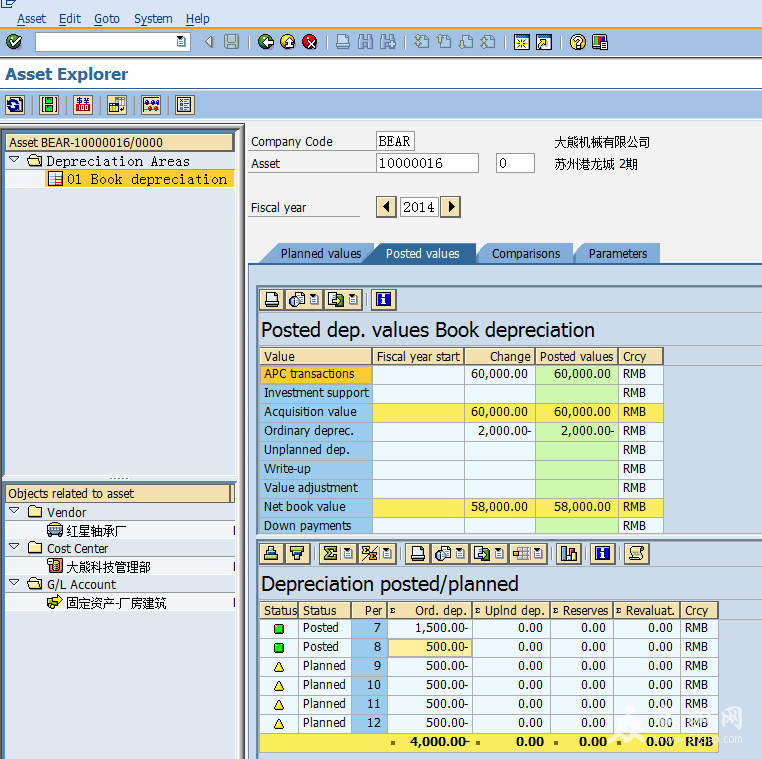762x759 pixels.
Task: Collapse the Vendor folder node
Action: coord(14,511)
